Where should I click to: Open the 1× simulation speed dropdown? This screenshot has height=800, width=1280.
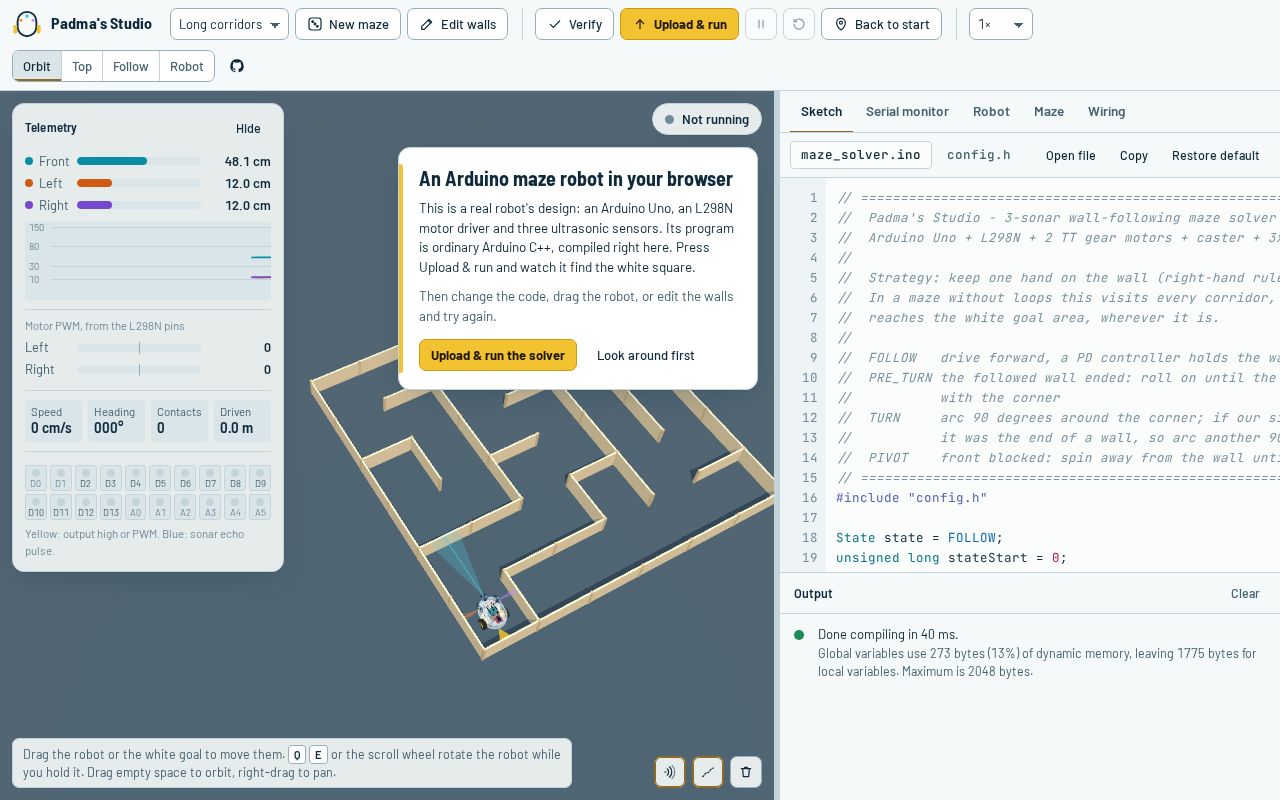coord(1001,24)
